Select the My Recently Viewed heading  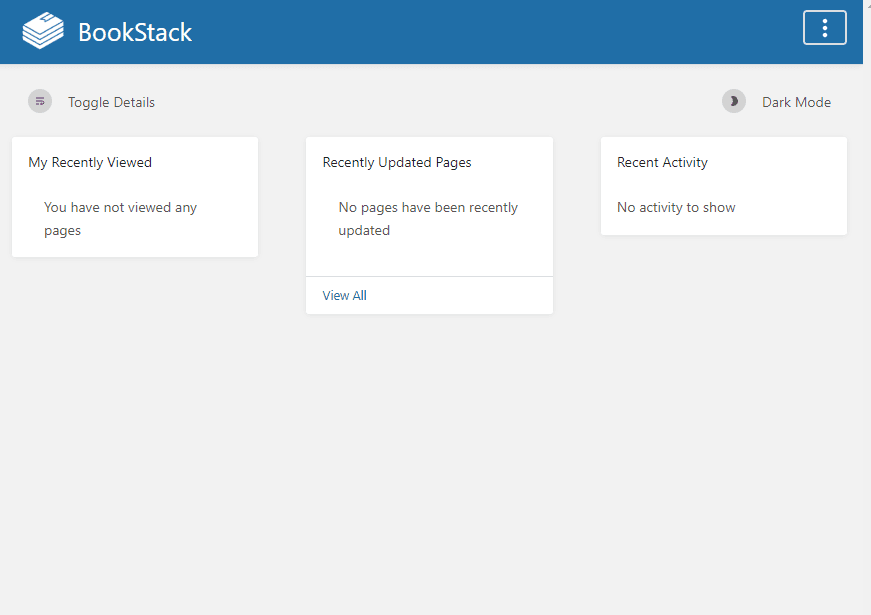(x=90, y=162)
